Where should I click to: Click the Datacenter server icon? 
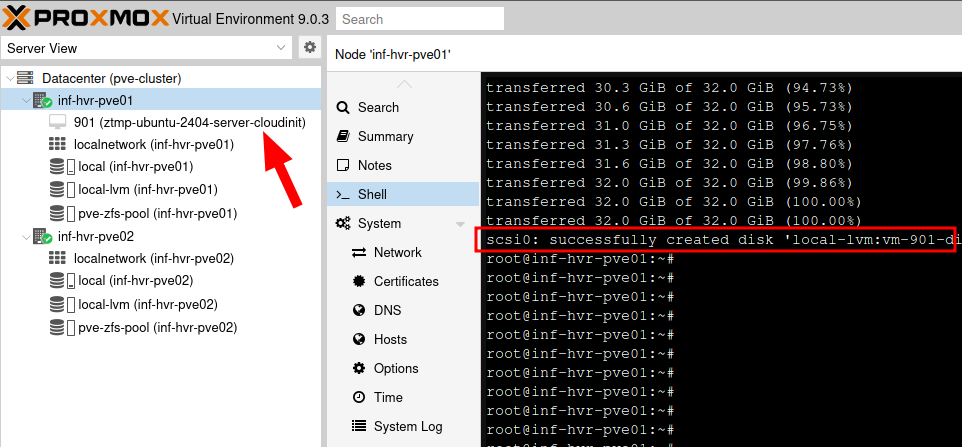[x=25, y=78]
